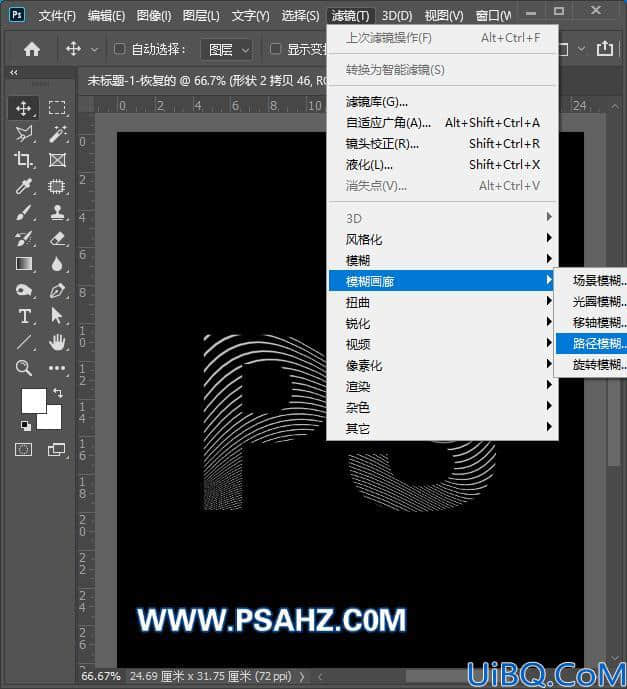Enable the 自动选择 checkbox
The width and height of the screenshot is (627, 689).
(x=119, y=49)
